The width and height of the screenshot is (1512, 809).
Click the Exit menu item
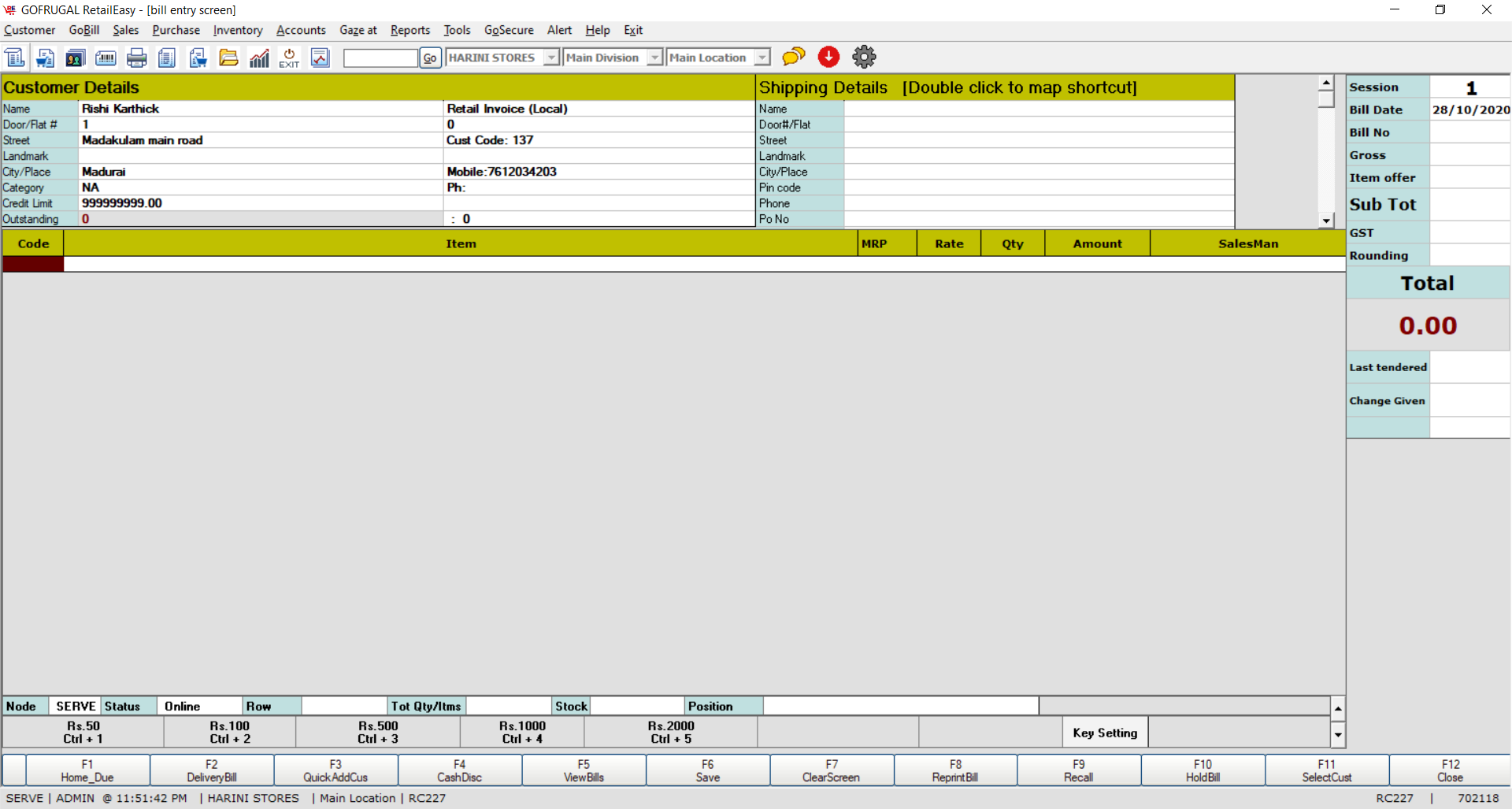pyautogui.click(x=633, y=30)
